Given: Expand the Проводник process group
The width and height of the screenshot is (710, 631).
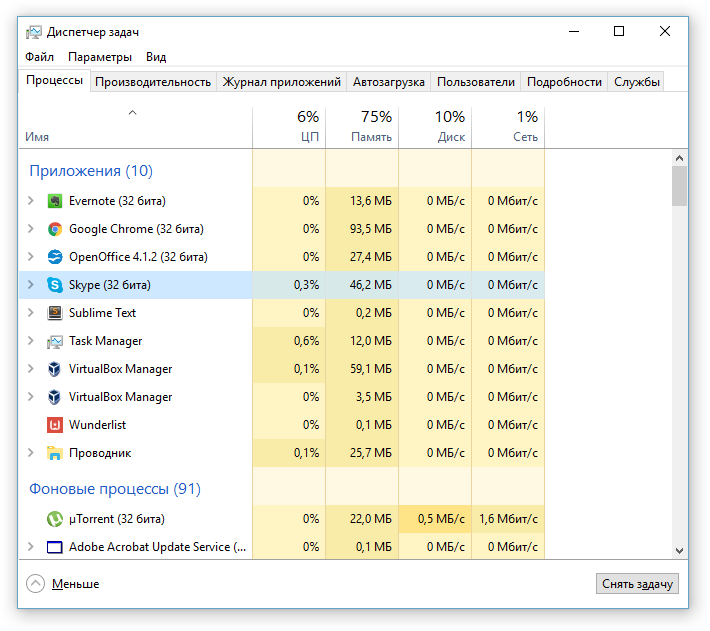Looking at the screenshot, I should (31, 453).
